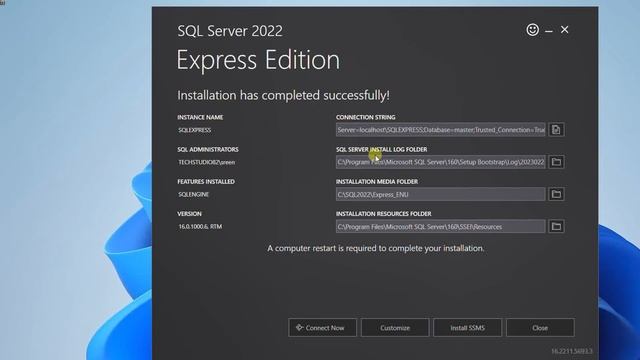Open the SQL Server install log folder
640x360 pixels.
tap(556, 162)
